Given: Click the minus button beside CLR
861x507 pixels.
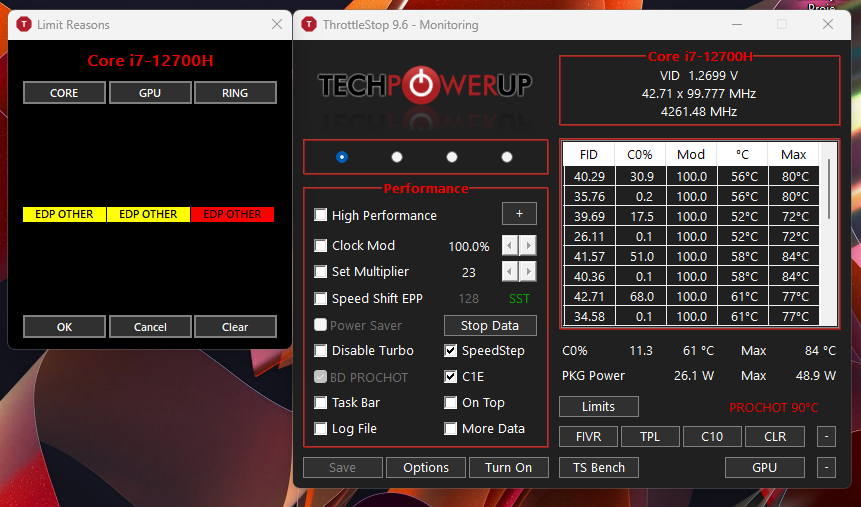Looking at the screenshot, I should [826, 437].
